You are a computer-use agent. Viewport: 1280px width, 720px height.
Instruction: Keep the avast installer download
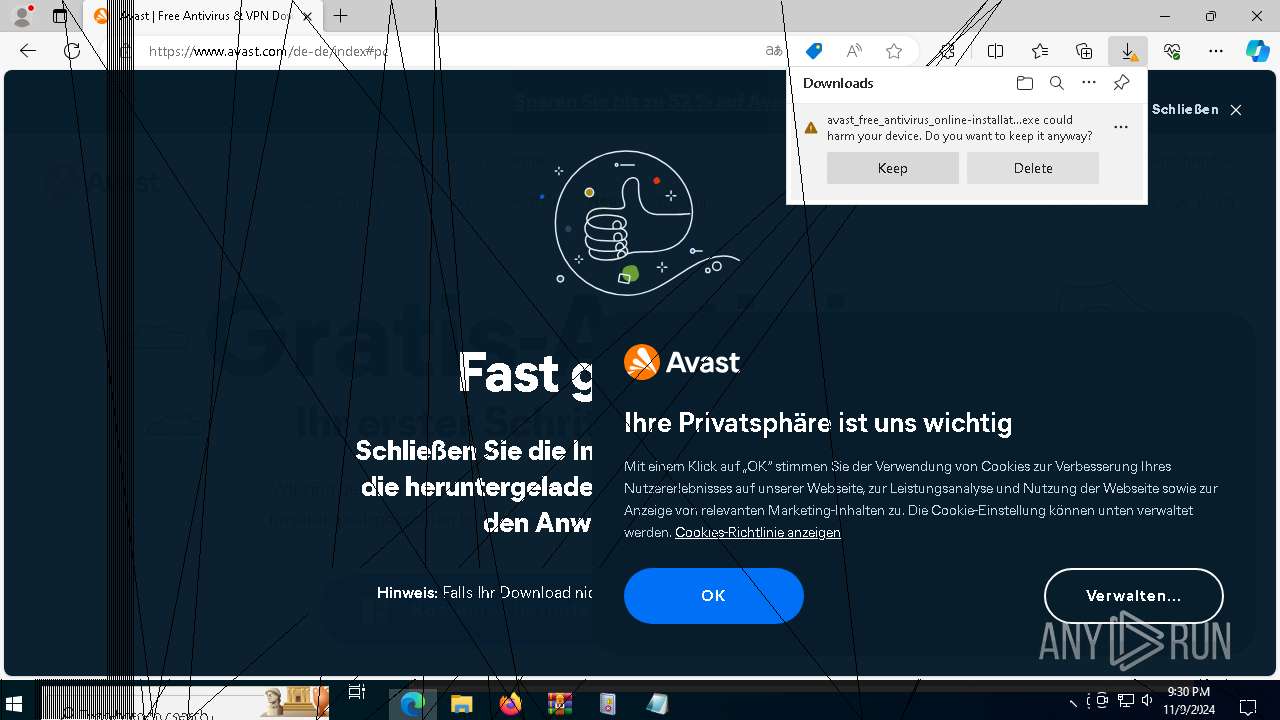893,168
